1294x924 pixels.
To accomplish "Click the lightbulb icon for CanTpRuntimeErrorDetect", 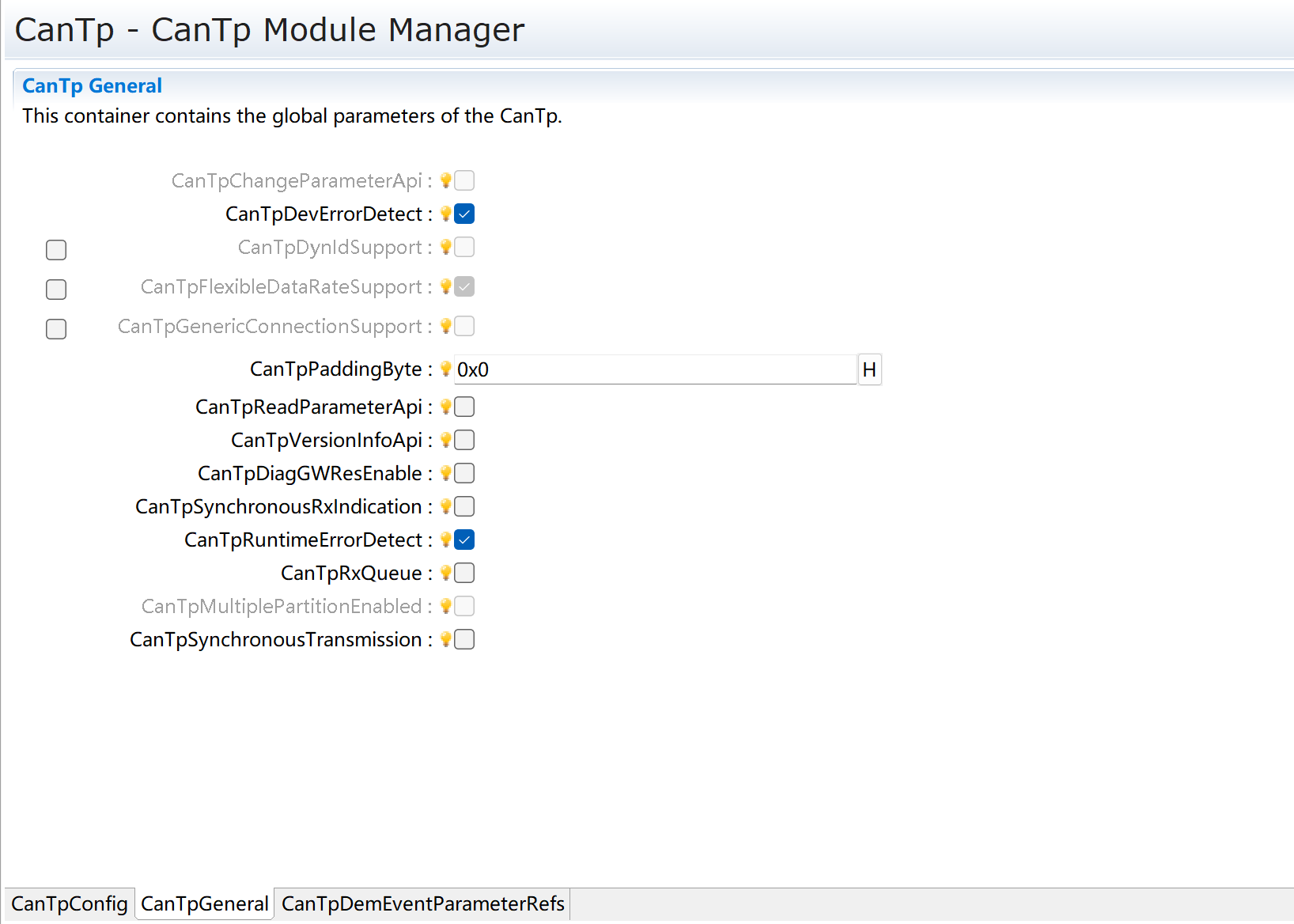I will [445, 540].
